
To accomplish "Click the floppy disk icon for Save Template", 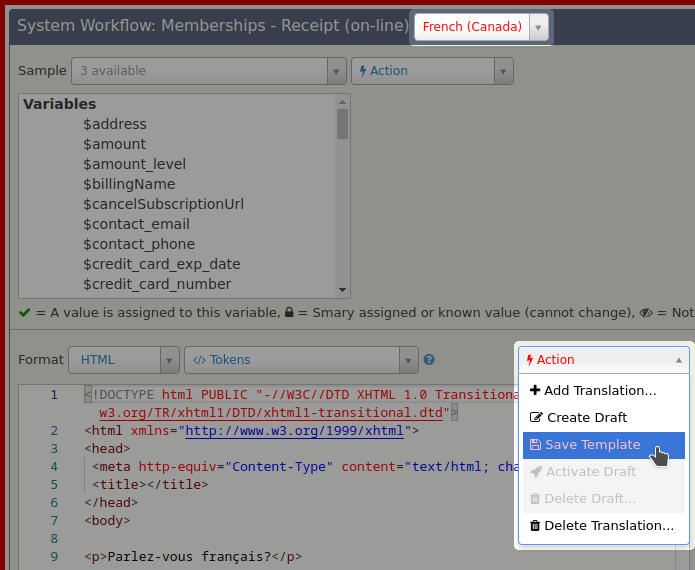I will coord(535,445).
